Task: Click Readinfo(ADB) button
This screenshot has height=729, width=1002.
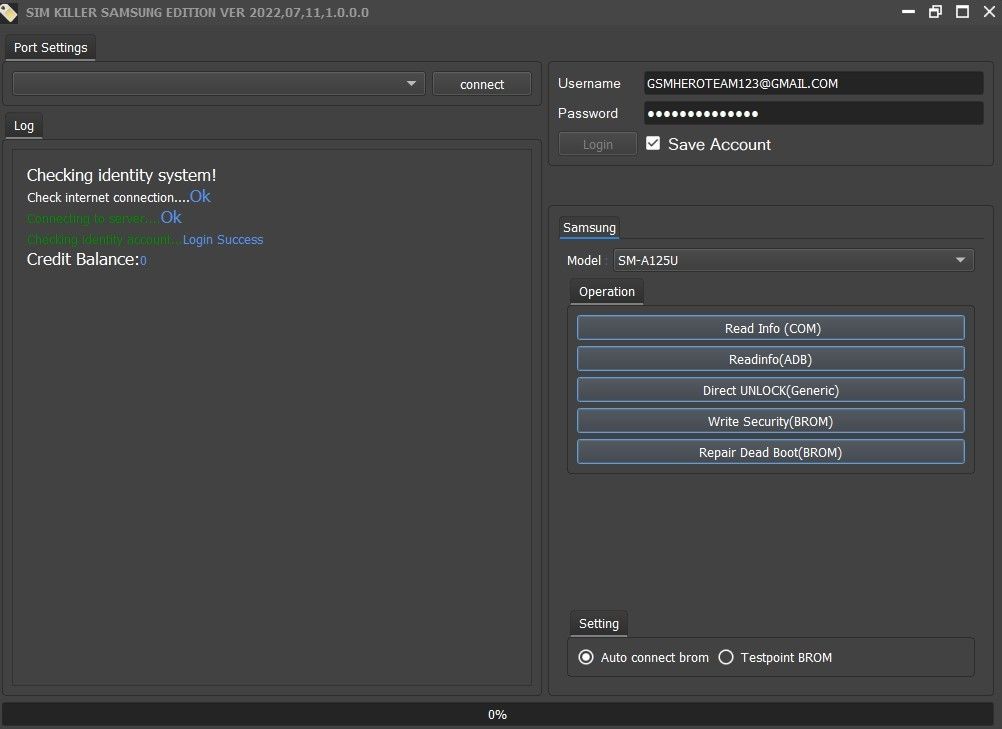Action: click(x=771, y=359)
